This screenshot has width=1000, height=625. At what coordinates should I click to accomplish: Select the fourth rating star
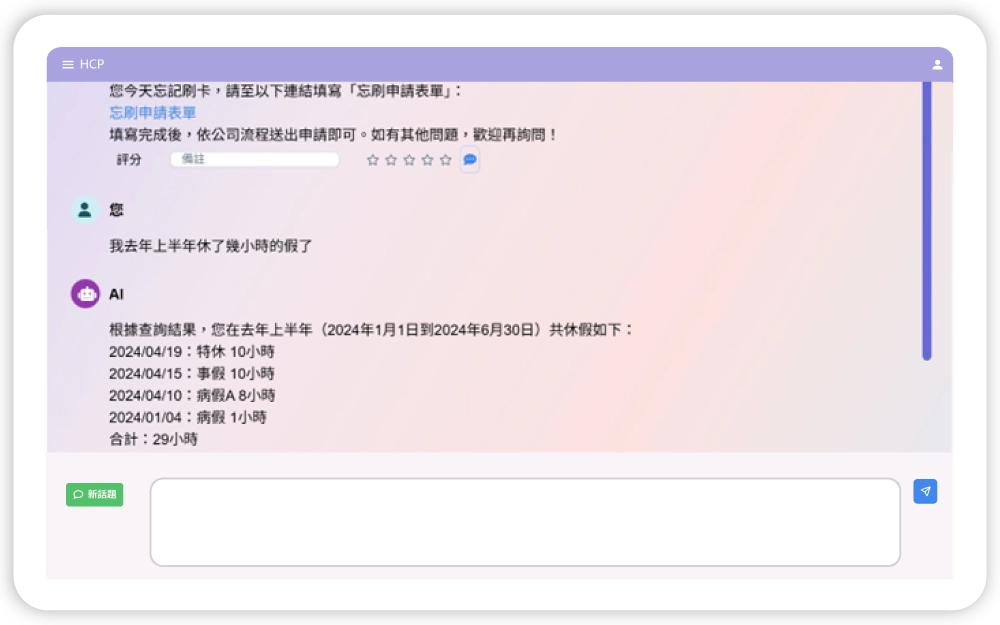[427, 160]
